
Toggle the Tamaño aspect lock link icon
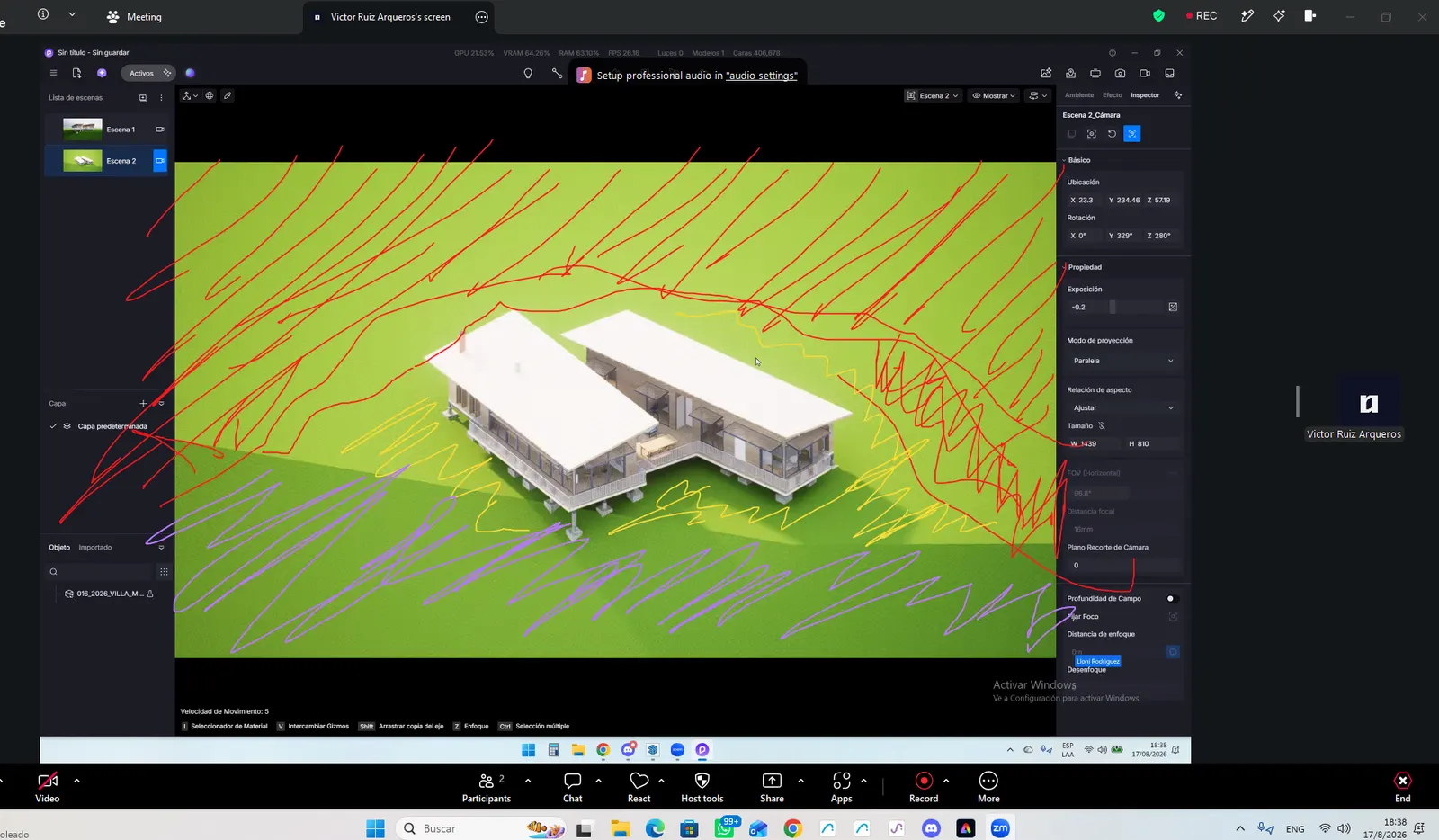tap(1102, 426)
